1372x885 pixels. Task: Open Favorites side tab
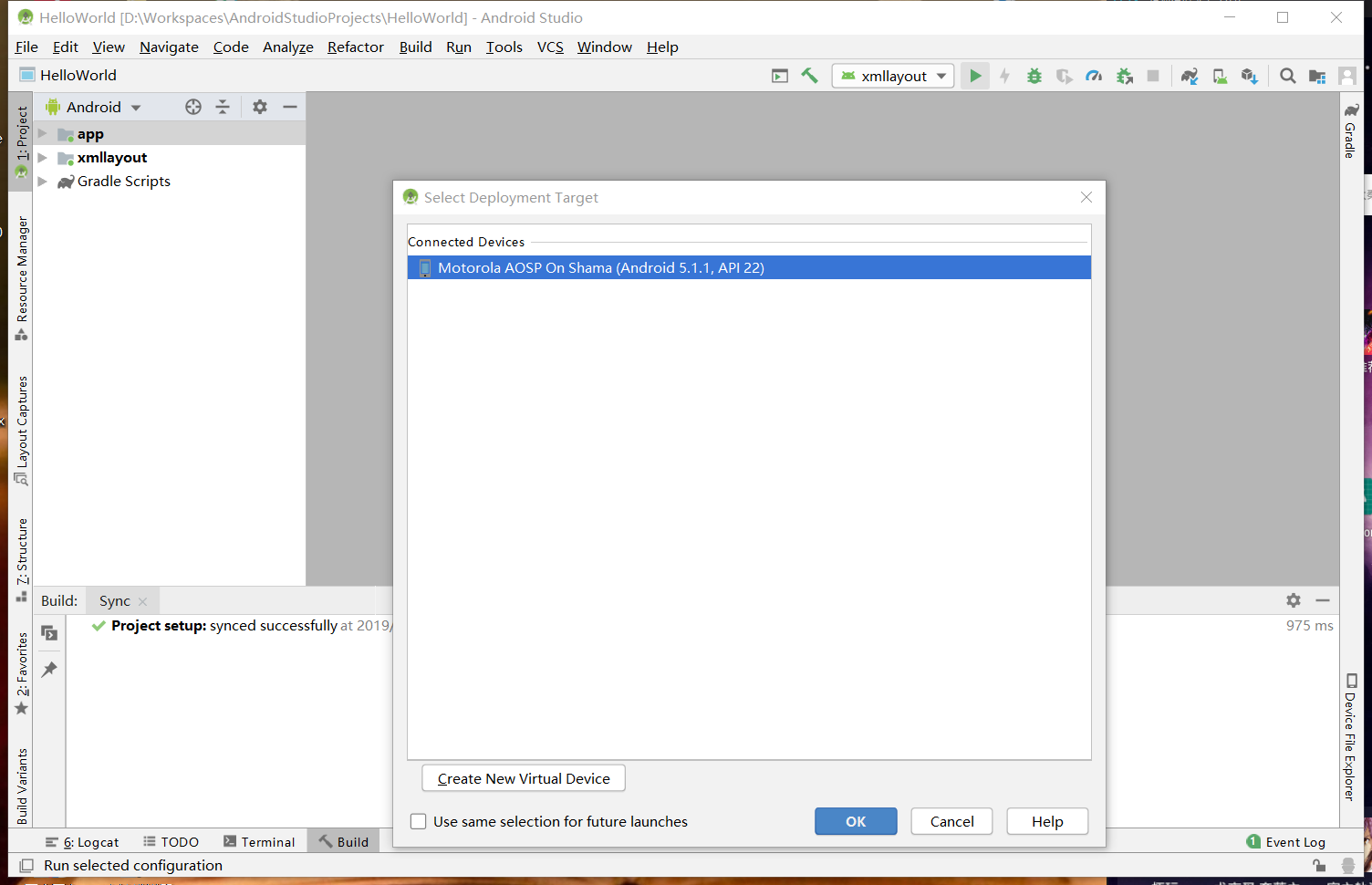22,674
